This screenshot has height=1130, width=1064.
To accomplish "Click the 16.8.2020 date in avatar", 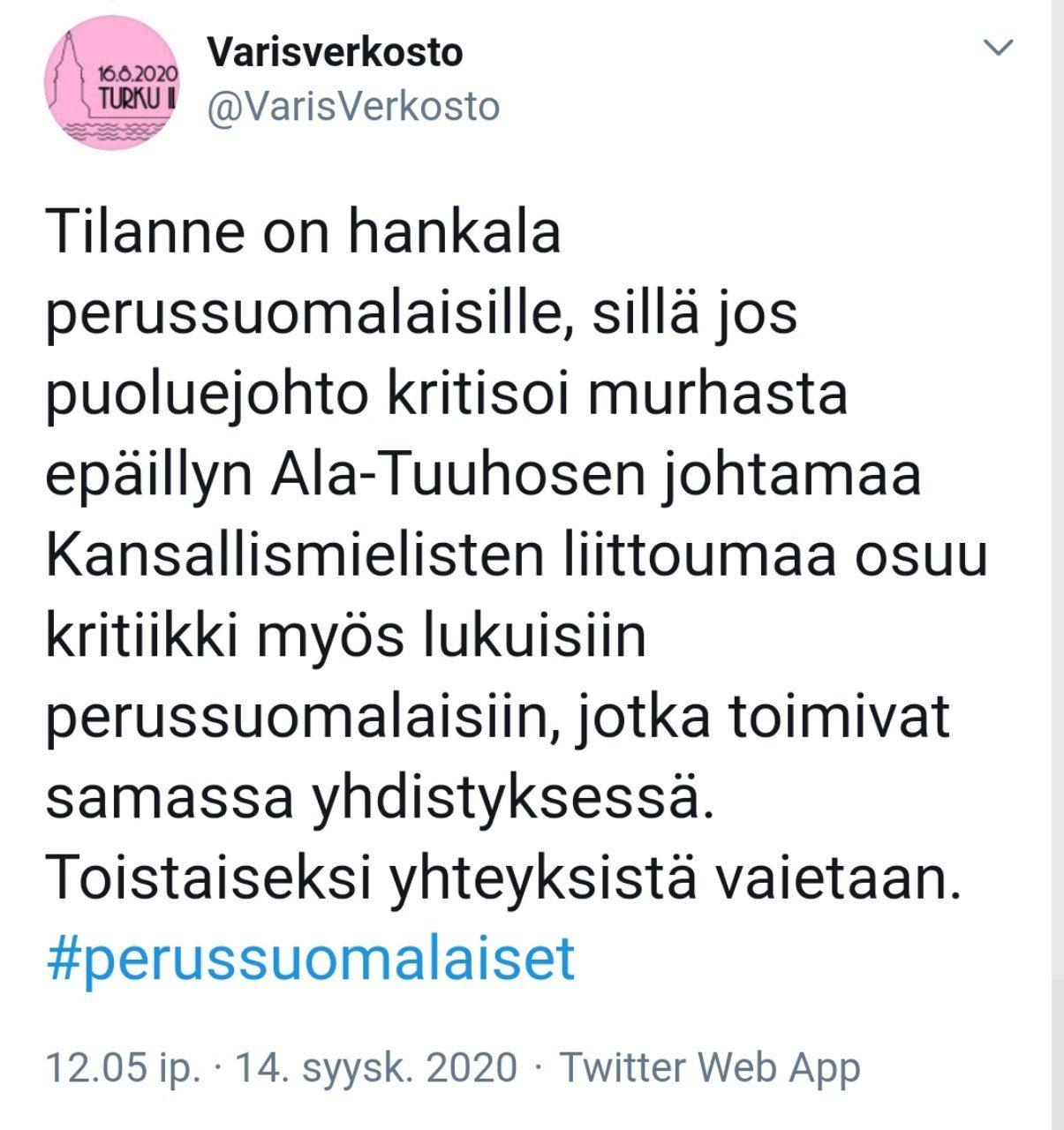I will pos(139,72).
